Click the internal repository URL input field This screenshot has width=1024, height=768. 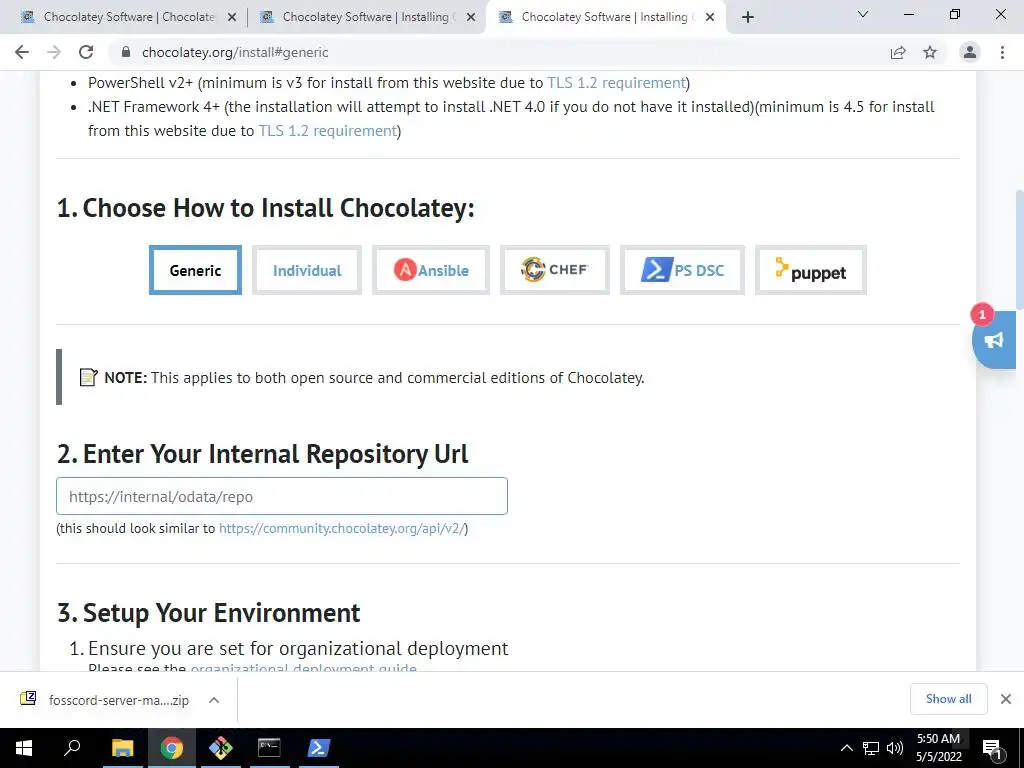click(281, 496)
